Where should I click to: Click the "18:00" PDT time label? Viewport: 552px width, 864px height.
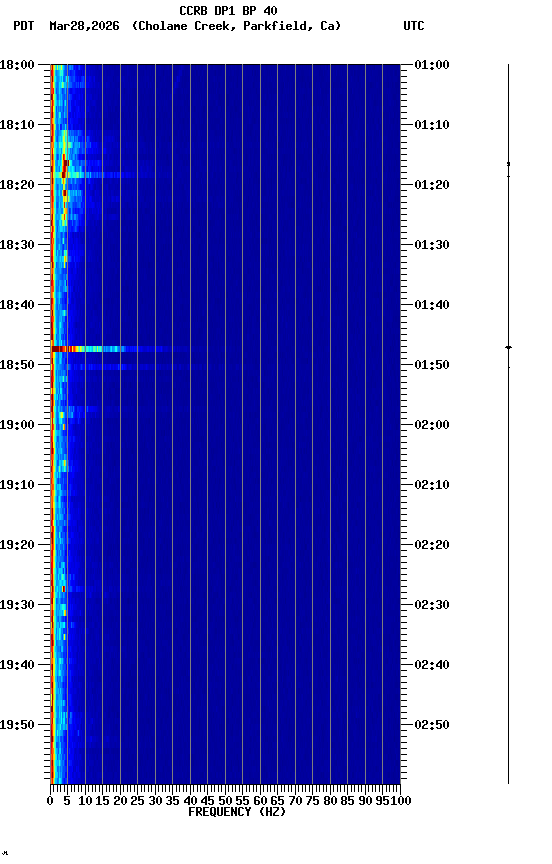point(17,65)
